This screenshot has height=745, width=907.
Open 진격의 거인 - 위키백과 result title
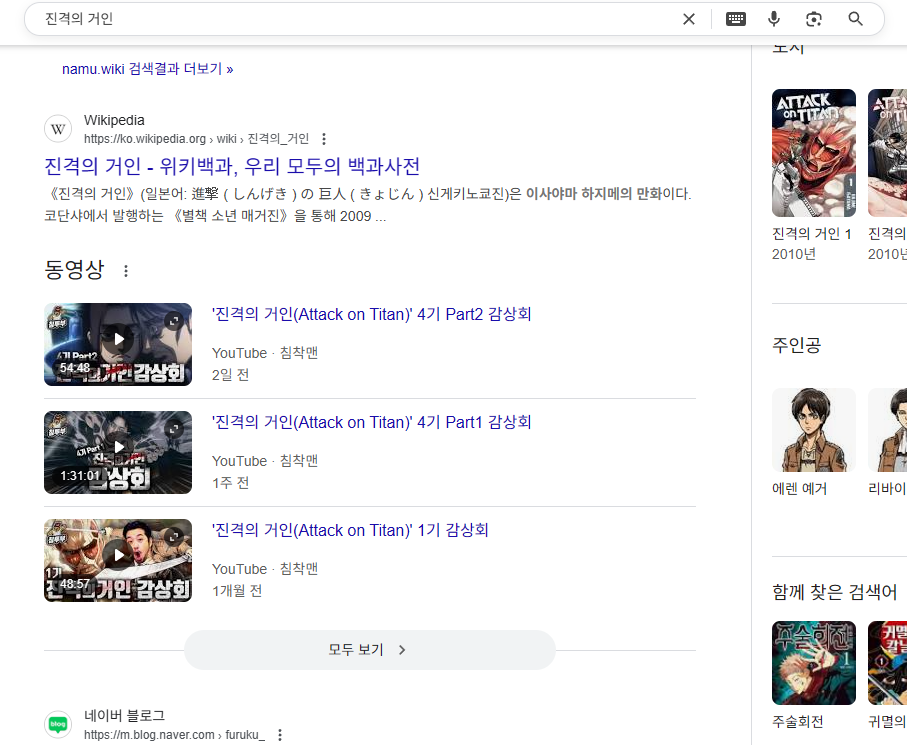coord(232,166)
